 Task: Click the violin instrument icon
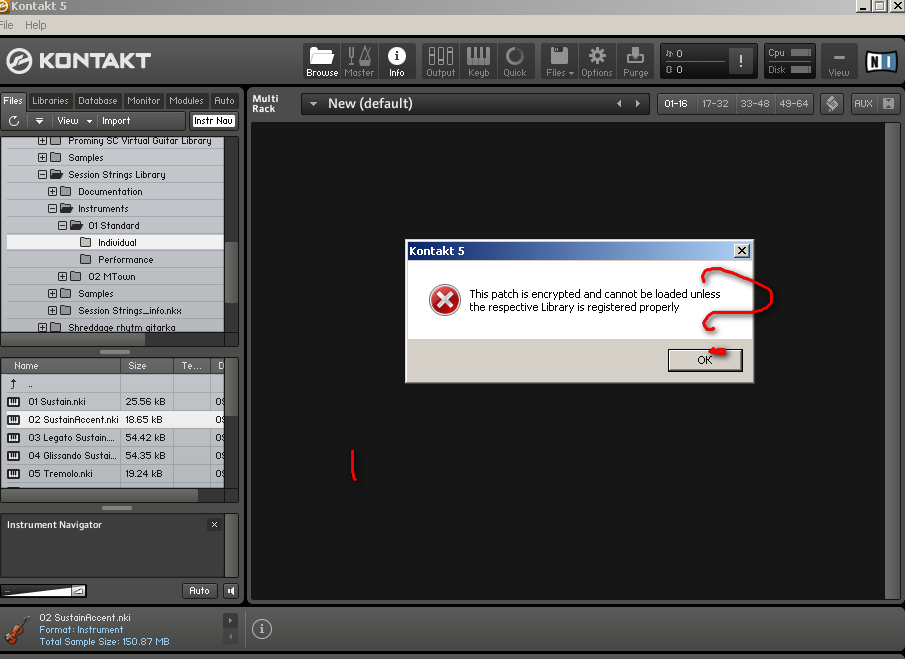(17, 630)
